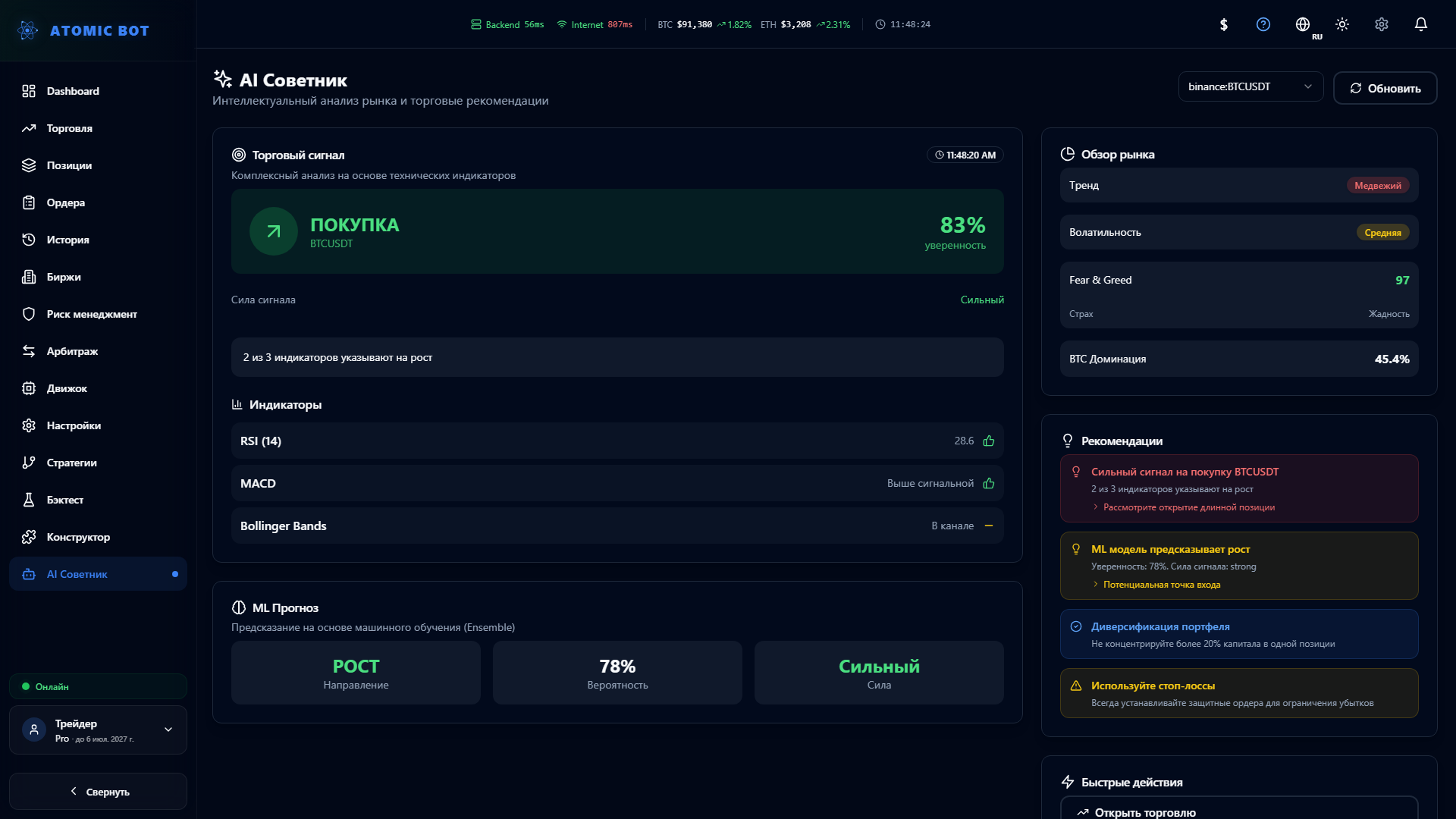Click the AI Советник robot icon
The width and height of the screenshot is (1456, 819).
coord(29,574)
